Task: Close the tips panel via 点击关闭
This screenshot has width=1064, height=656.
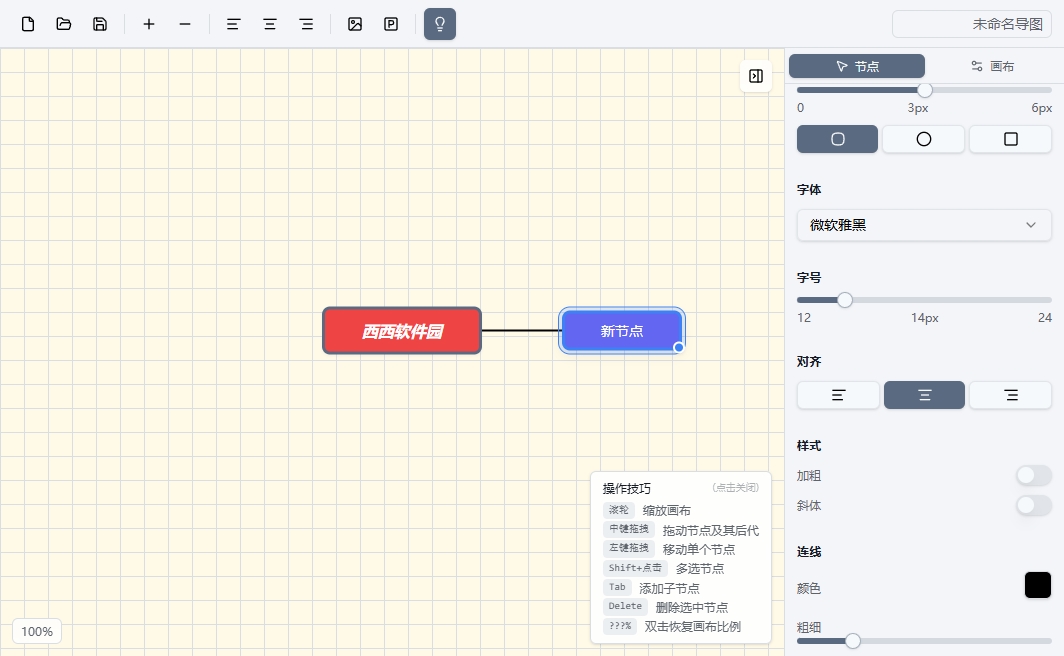Action: 736,488
